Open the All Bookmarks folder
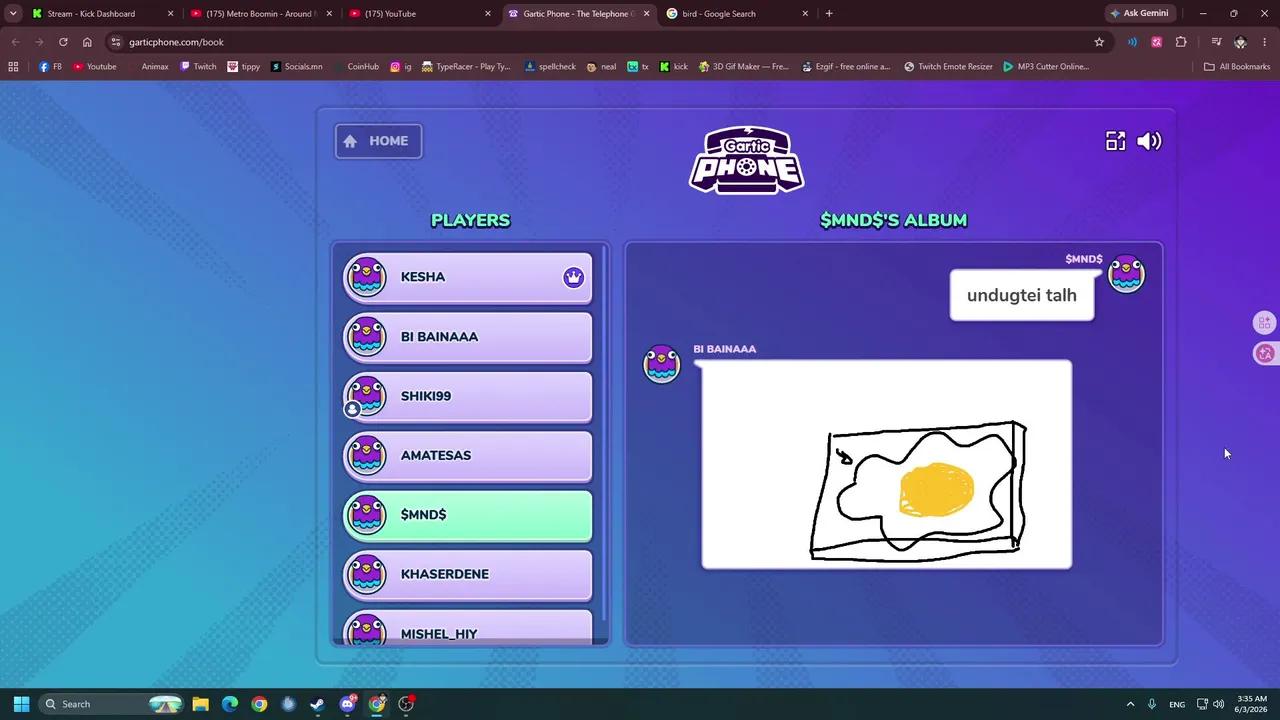Viewport: 1280px width, 720px height. point(1237,67)
